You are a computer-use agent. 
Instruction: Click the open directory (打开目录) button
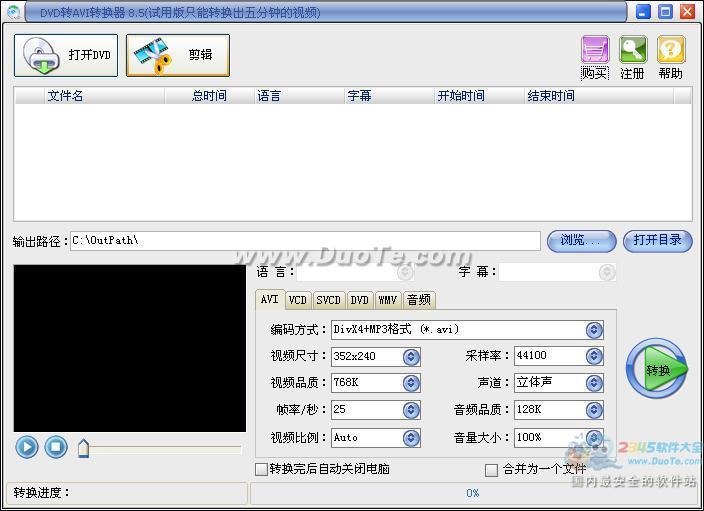[657, 241]
